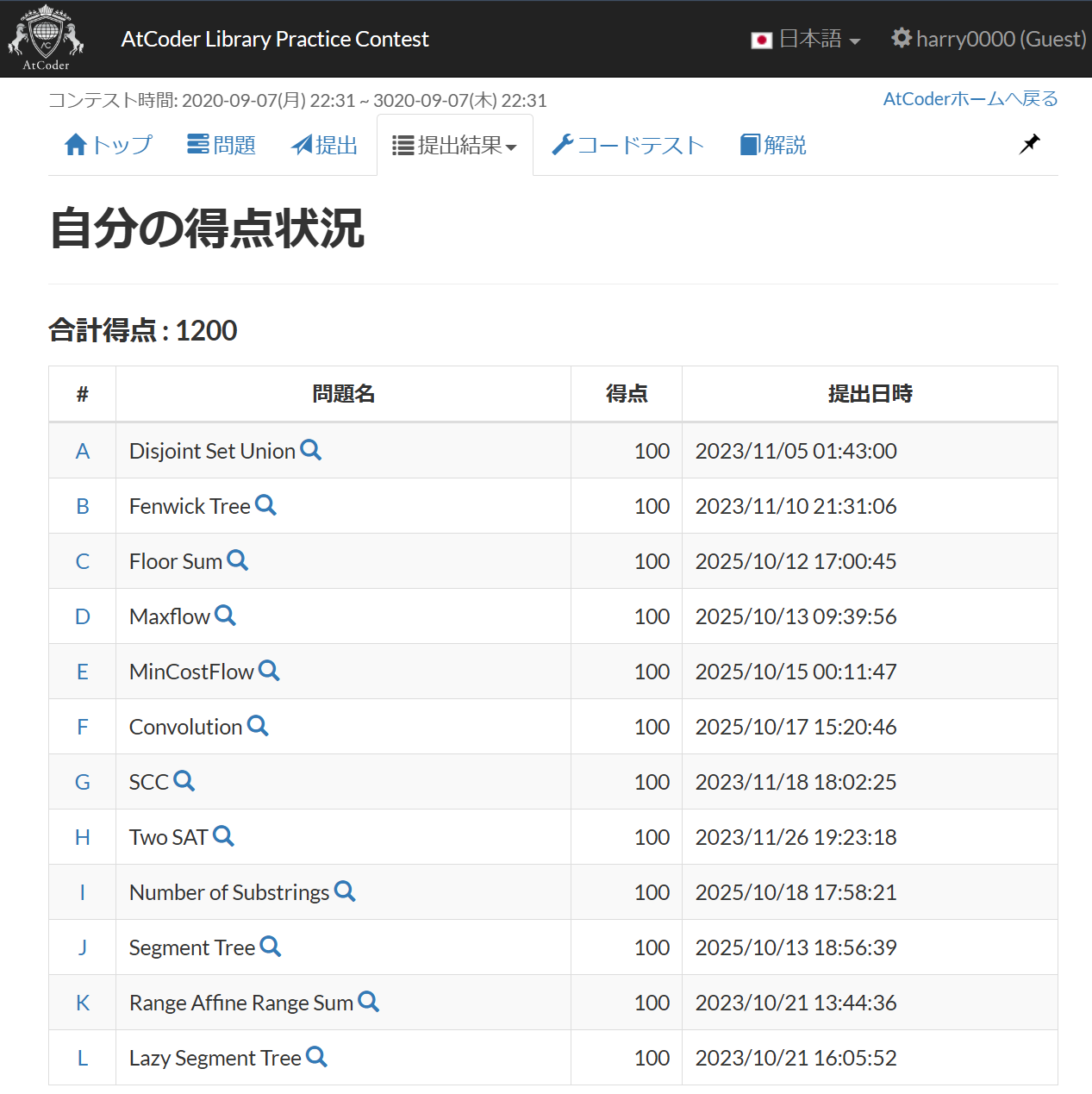Open magnifier icon beside Lazy Segment Tree
The height and width of the screenshot is (1094, 1092).
point(316,1057)
